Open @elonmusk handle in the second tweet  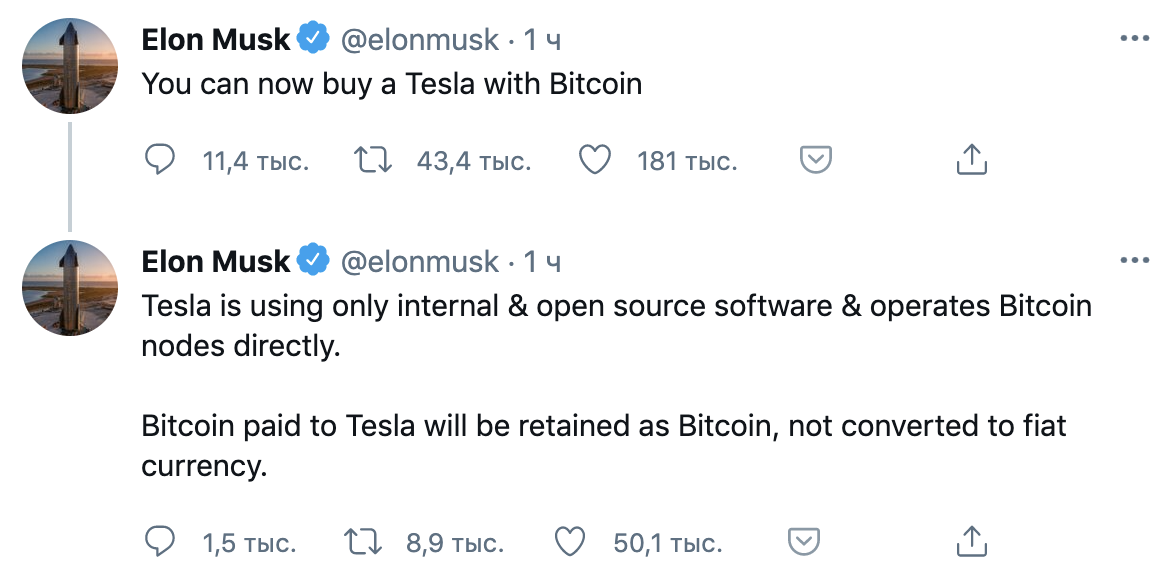tap(419, 262)
